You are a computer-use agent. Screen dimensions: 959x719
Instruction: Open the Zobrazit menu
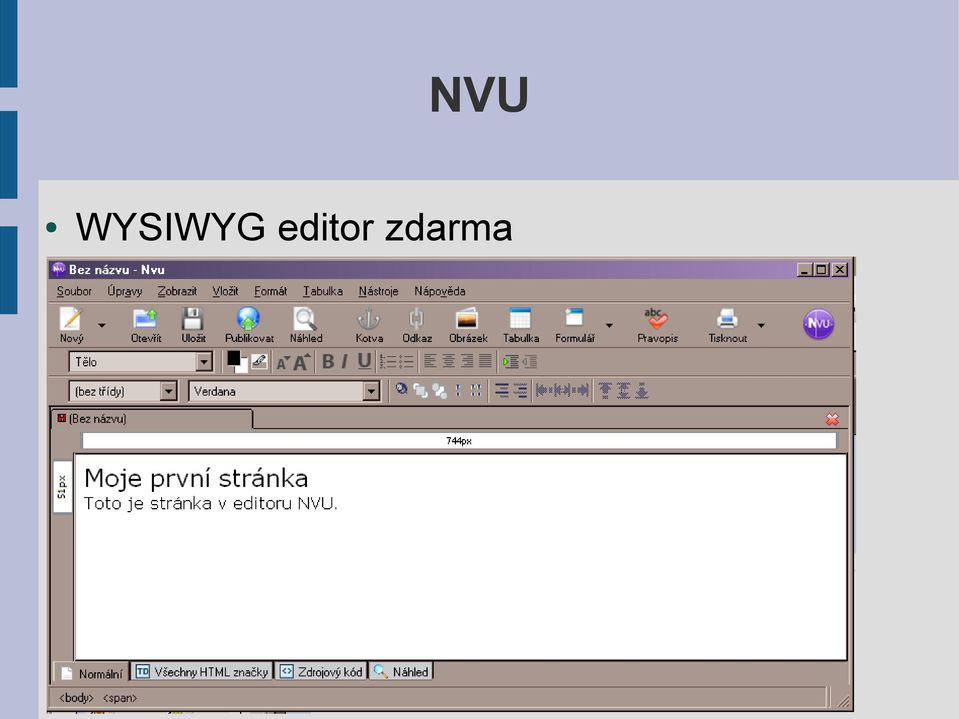177,292
